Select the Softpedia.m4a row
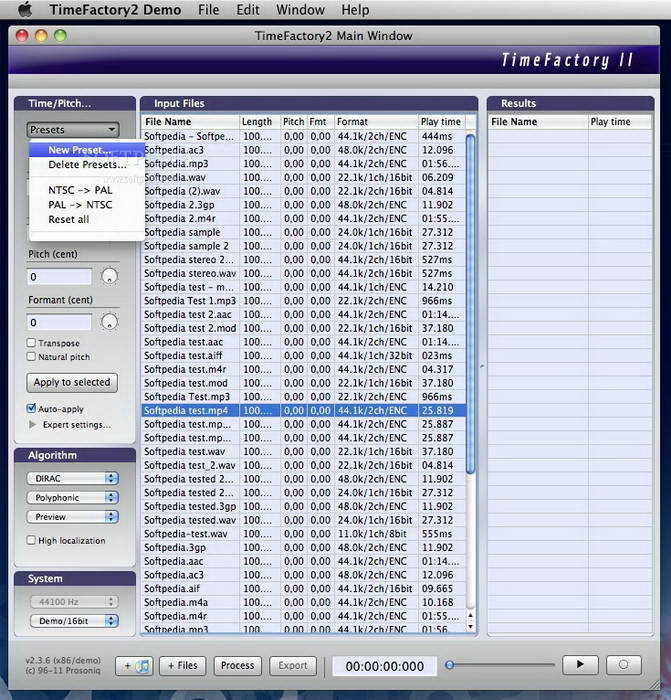 pyautogui.click(x=304, y=602)
